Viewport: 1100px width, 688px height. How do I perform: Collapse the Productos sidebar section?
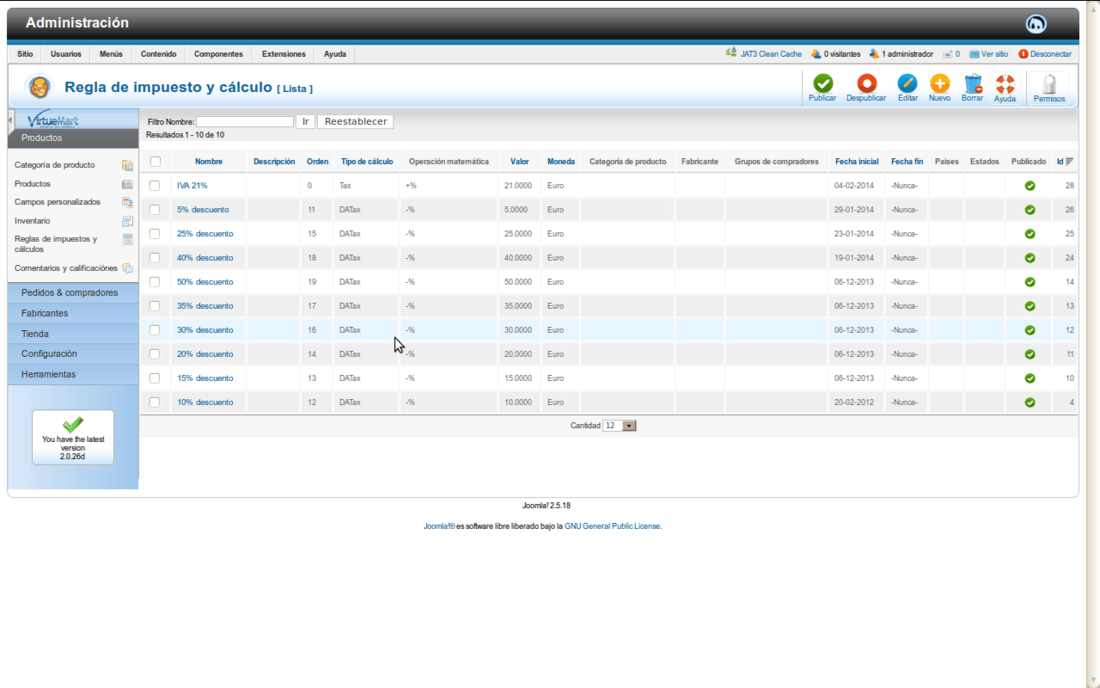73,138
